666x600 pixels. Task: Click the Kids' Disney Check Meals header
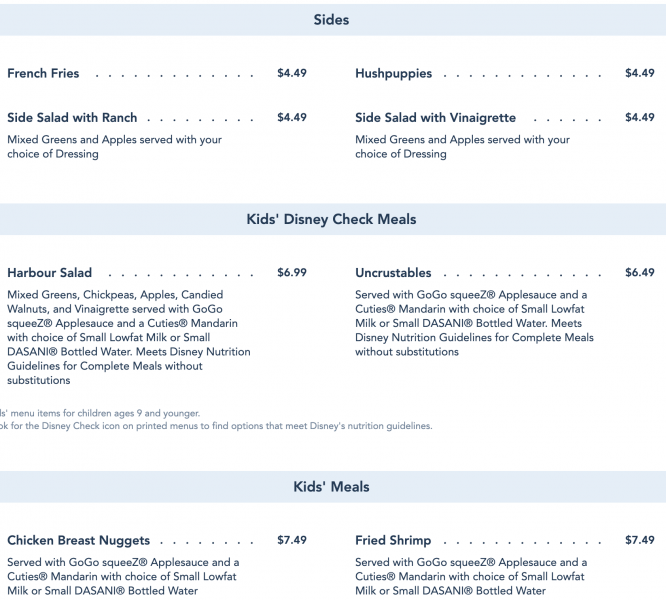(x=332, y=220)
